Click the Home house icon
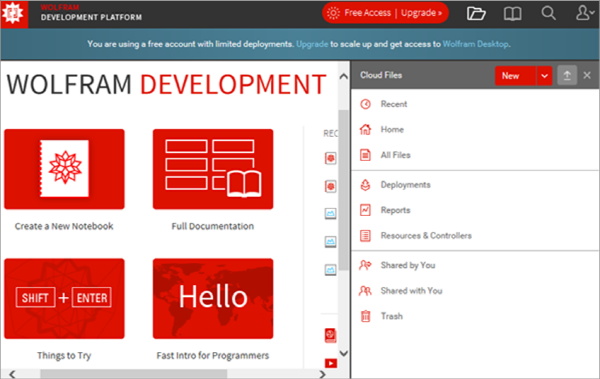Image resolution: width=600 pixels, height=379 pixels. click(x=365, y=129)
